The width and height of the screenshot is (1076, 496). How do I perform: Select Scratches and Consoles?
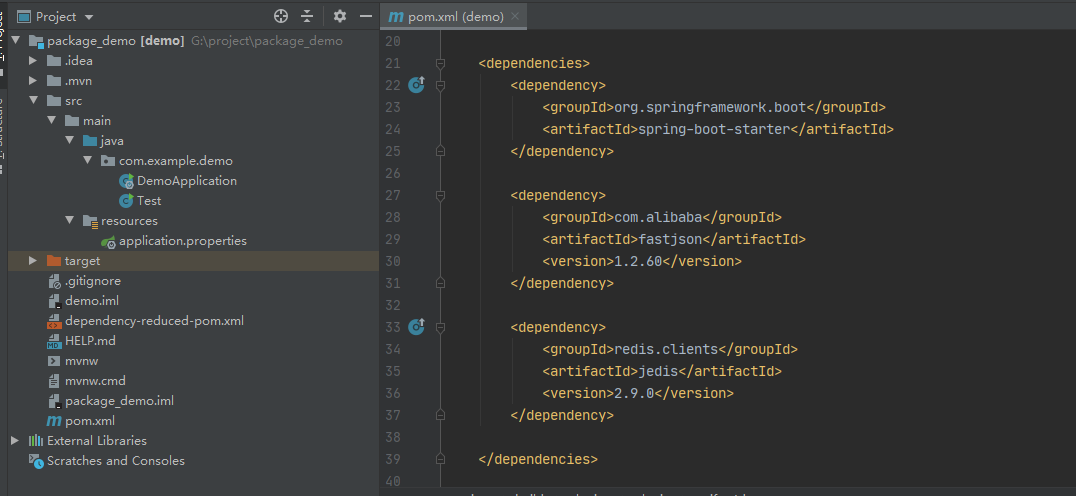[x=115, y=461]
